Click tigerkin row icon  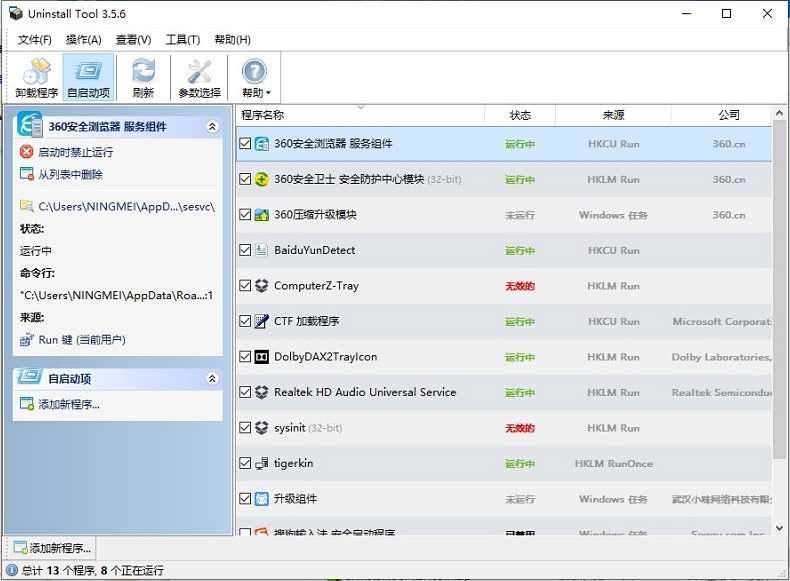coord(261,463)
